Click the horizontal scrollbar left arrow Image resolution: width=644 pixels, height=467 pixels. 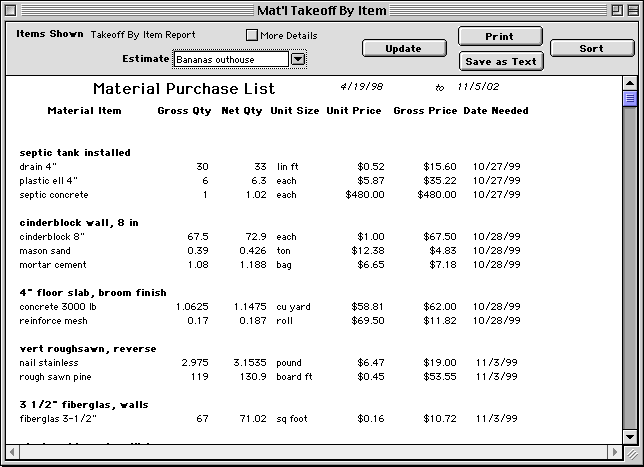point(14,453)
